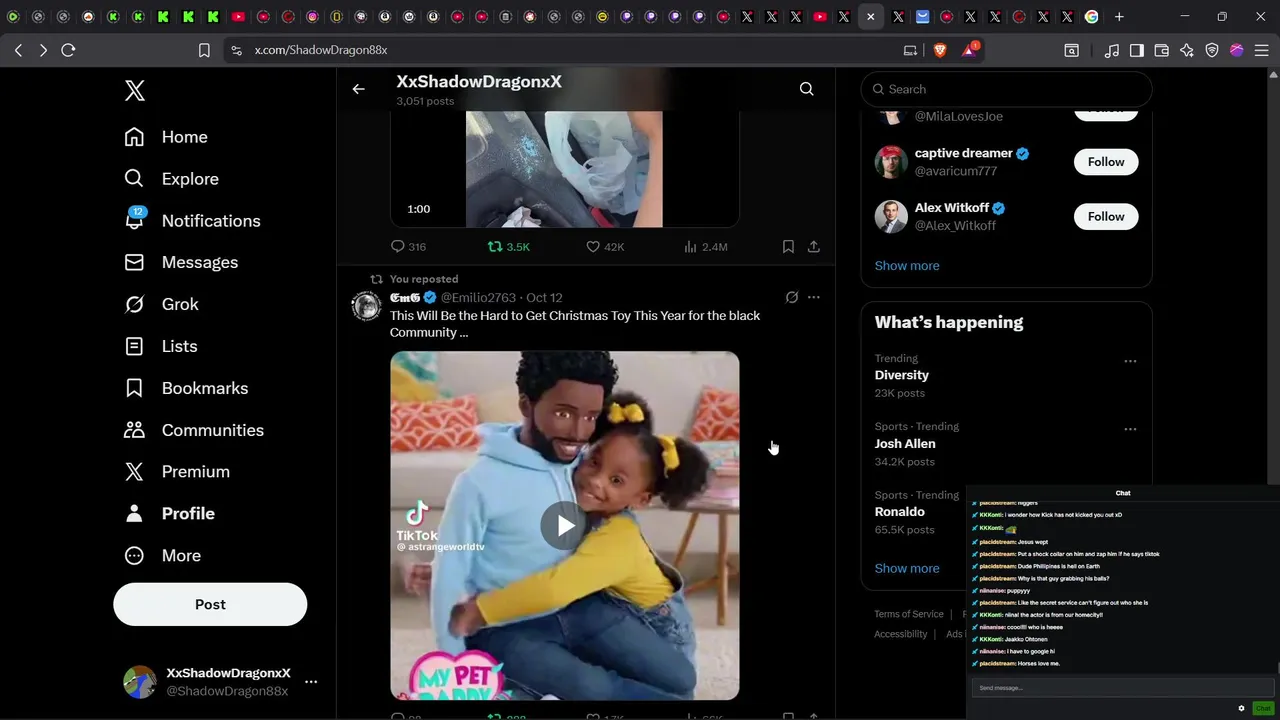Screen dimensions: 1280x720
Task: Click browser back button
Action: (18, 50)
